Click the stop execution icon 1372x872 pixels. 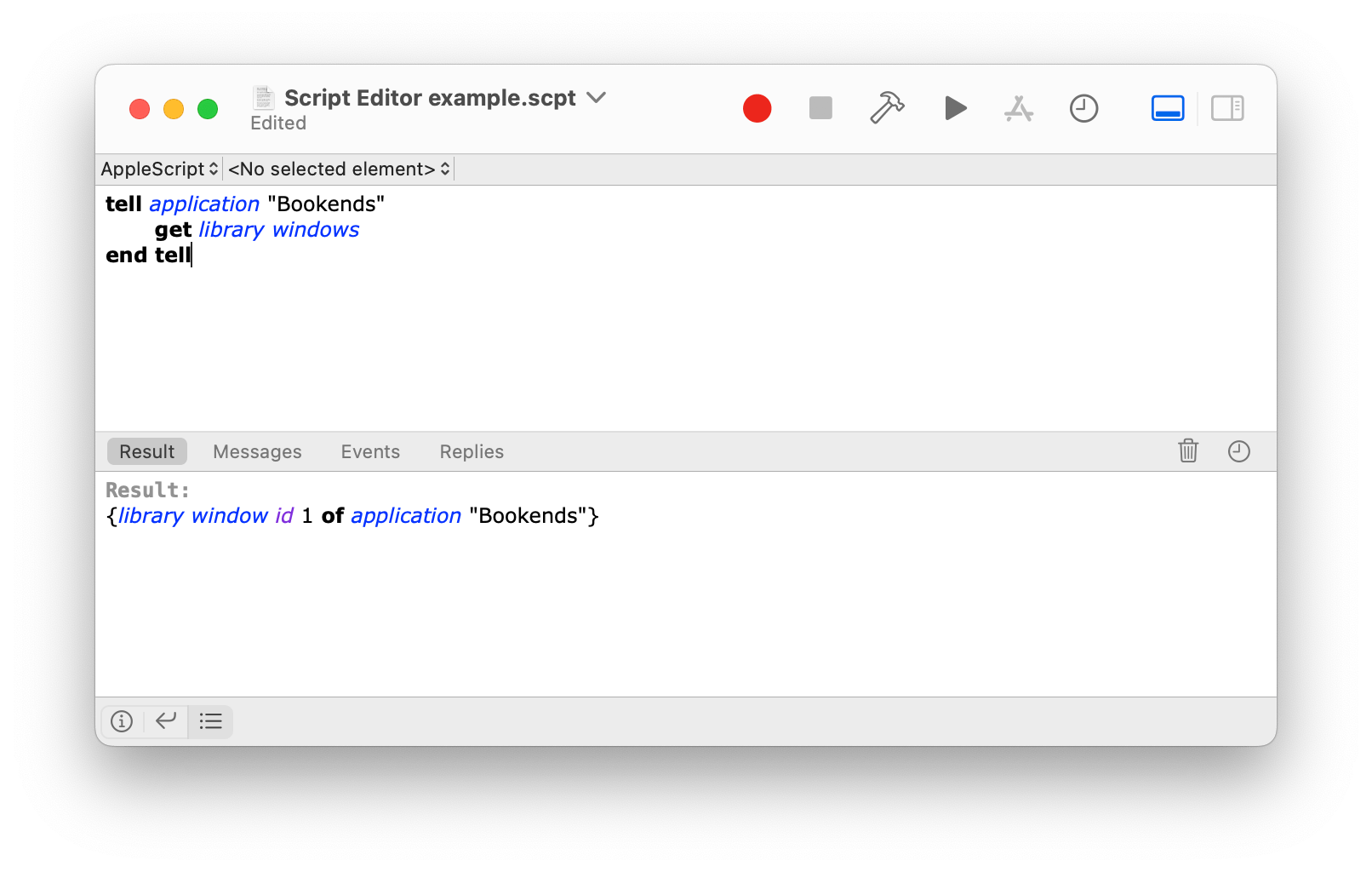[x=820, y=108]
